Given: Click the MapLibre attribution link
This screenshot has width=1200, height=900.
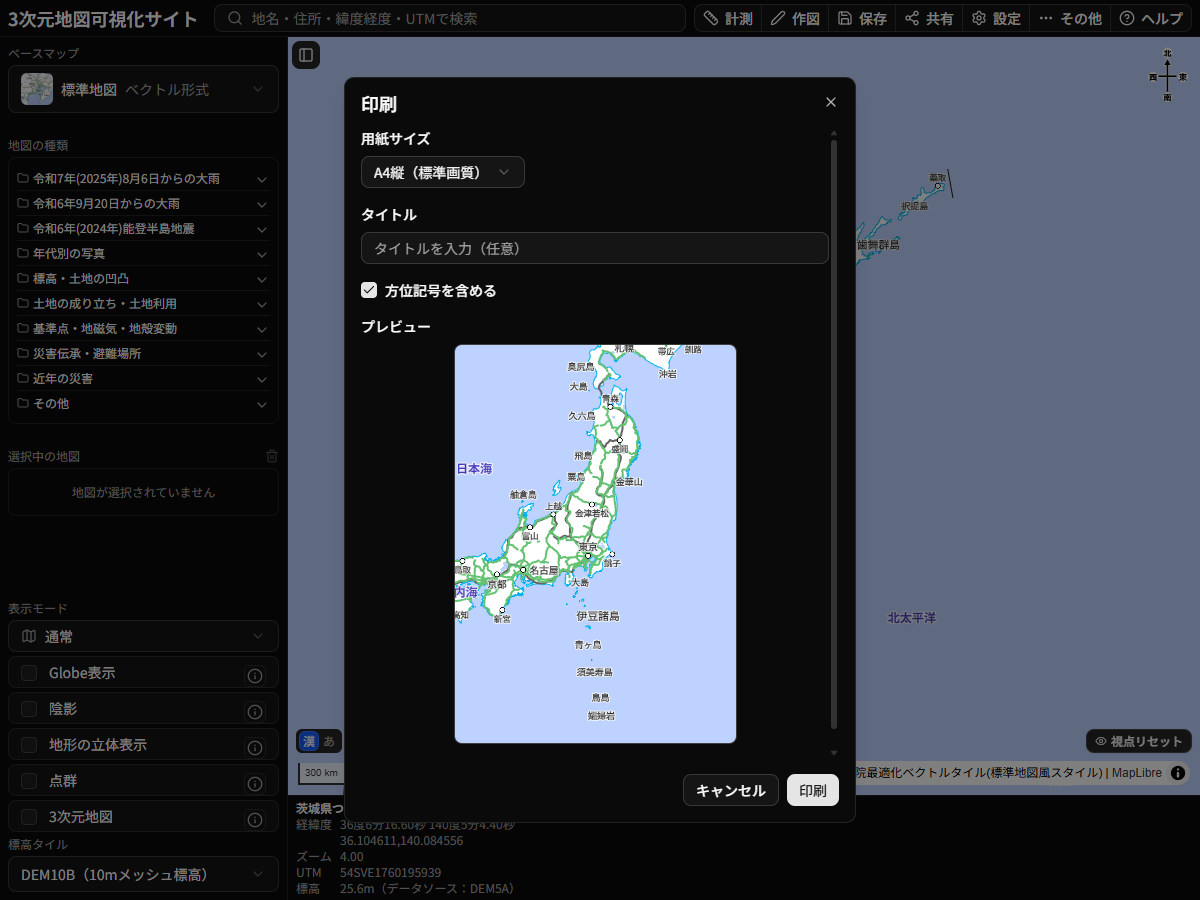Looking at the screenshot, I should point(1137,773).
